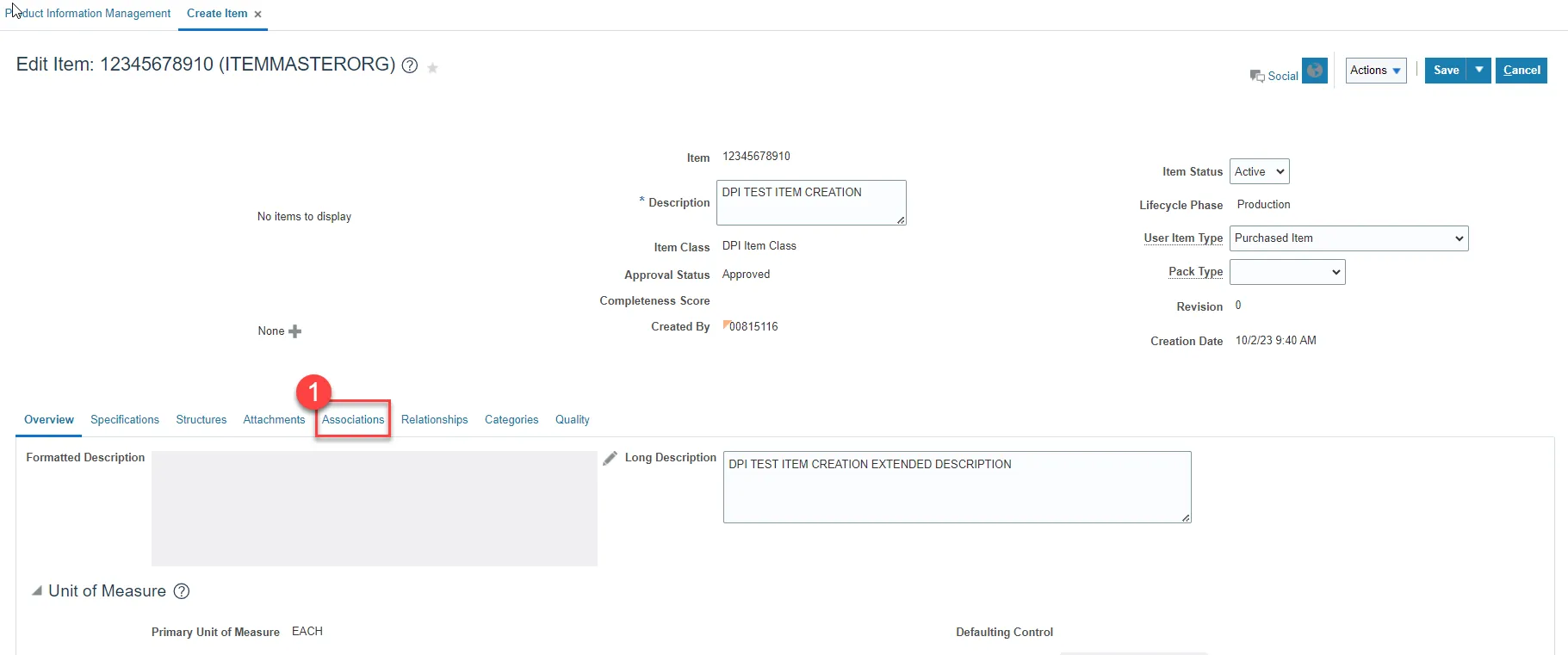
Task: Click the Defaulting Control label
Action: (1005, 633)
